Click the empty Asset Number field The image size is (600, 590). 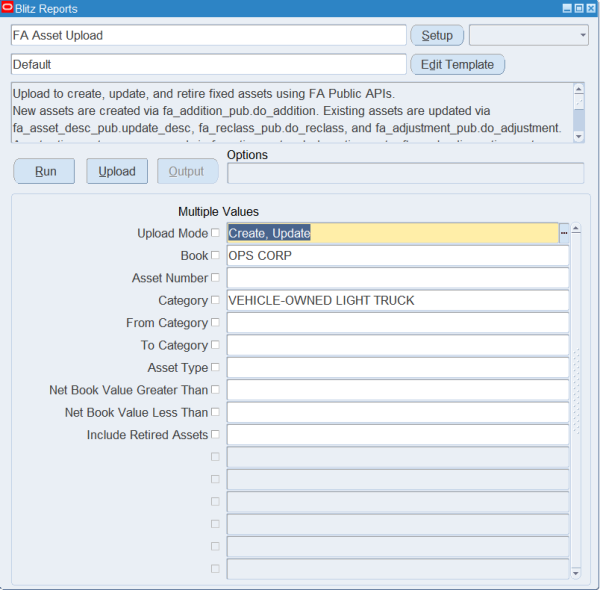tap(398, 278)
